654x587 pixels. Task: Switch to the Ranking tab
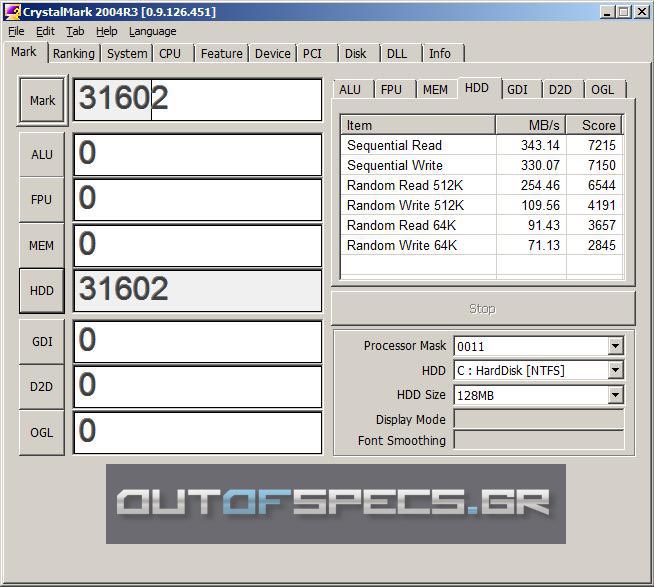coord(74,53)
